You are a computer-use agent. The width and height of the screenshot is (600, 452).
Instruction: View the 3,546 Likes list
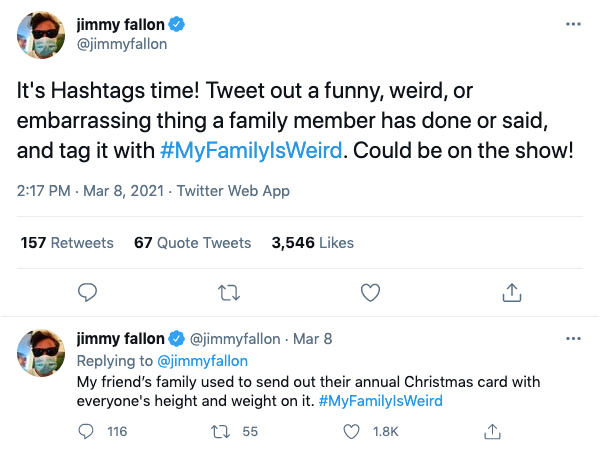coord(313,242)
